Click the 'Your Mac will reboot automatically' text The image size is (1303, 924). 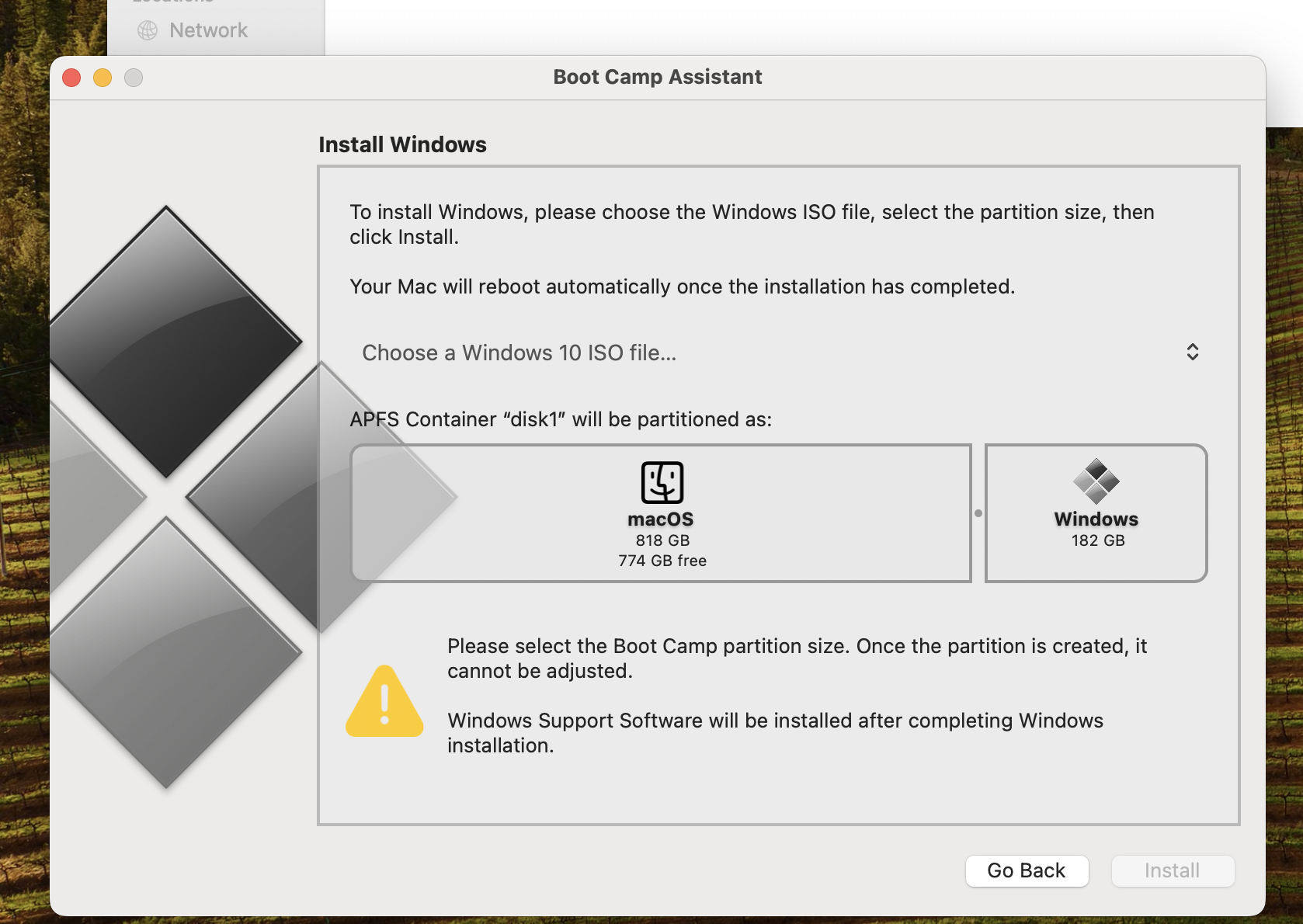tap(682, 287)
